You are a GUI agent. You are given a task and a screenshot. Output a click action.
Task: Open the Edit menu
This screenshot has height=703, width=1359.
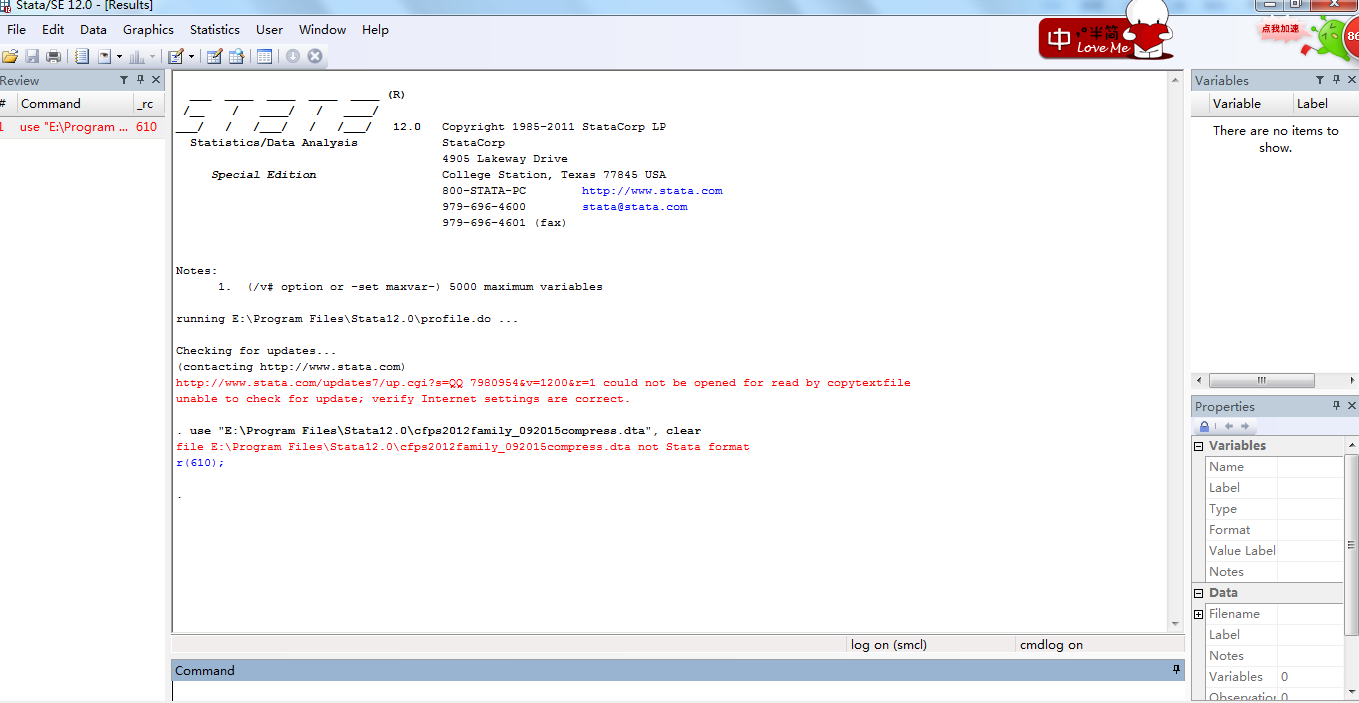tap(53, 30)
